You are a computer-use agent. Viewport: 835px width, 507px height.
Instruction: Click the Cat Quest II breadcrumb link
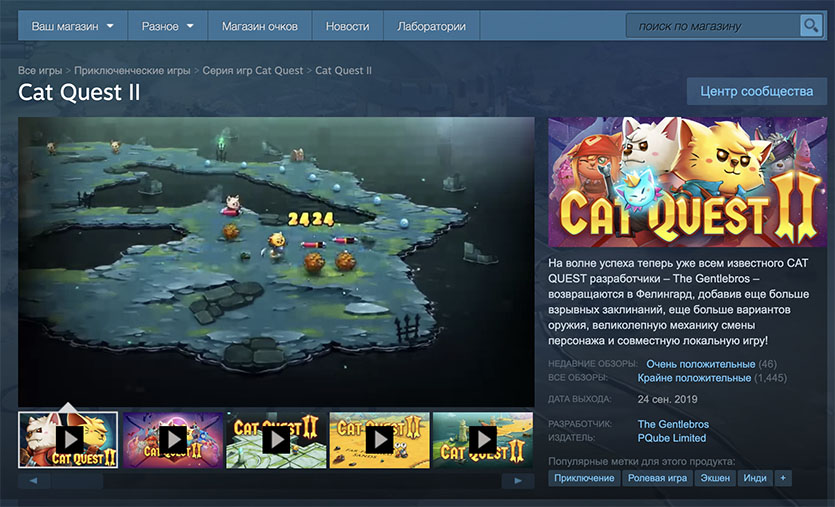(343, 70)
